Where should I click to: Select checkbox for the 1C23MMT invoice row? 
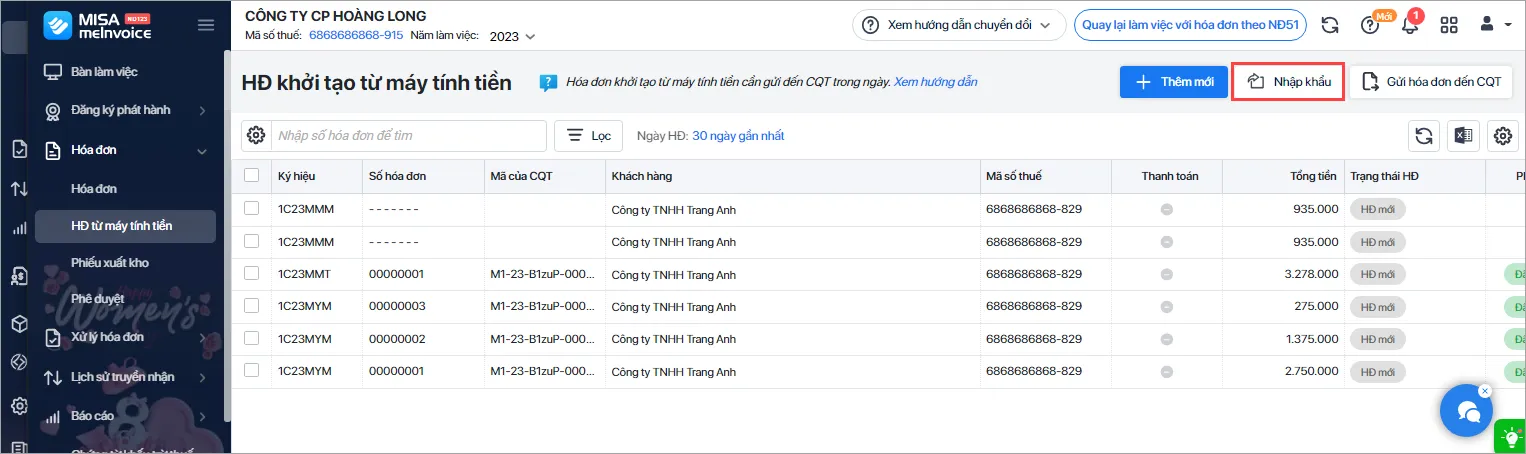point(252,273)
